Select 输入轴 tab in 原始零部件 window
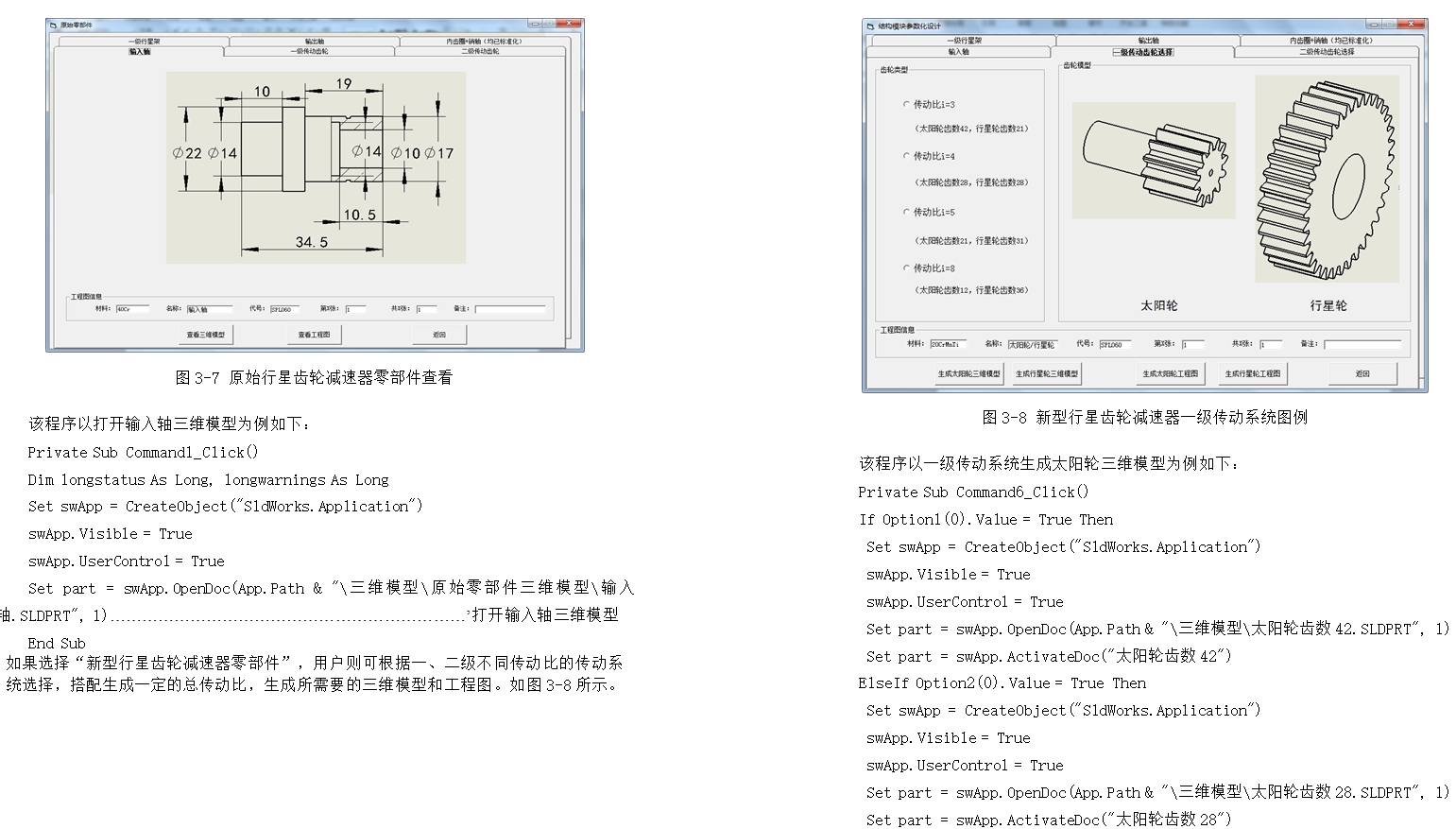Screen dimensions: 1456x829 click(x=139, y=51)
